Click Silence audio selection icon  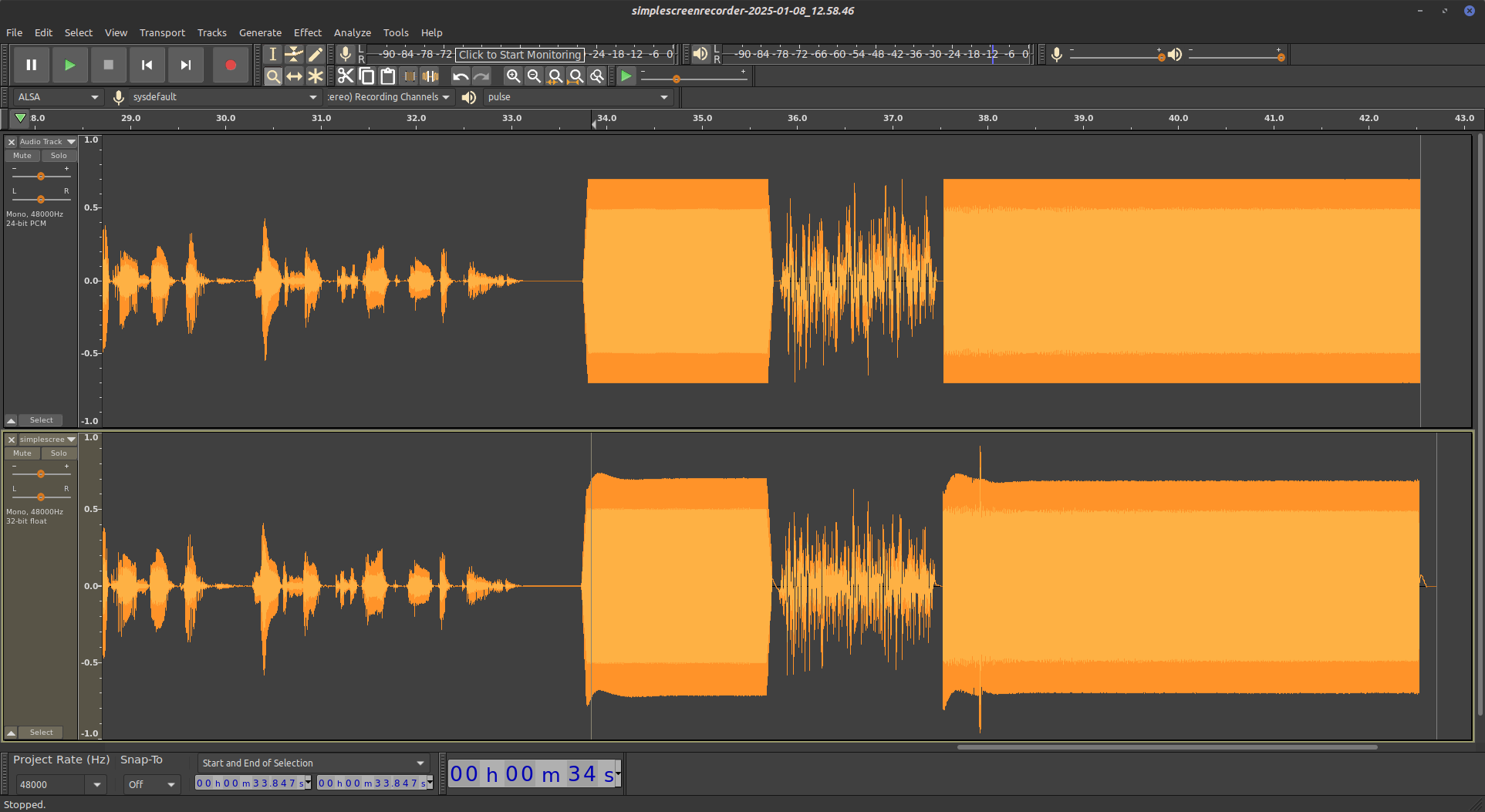click(430, 76)
